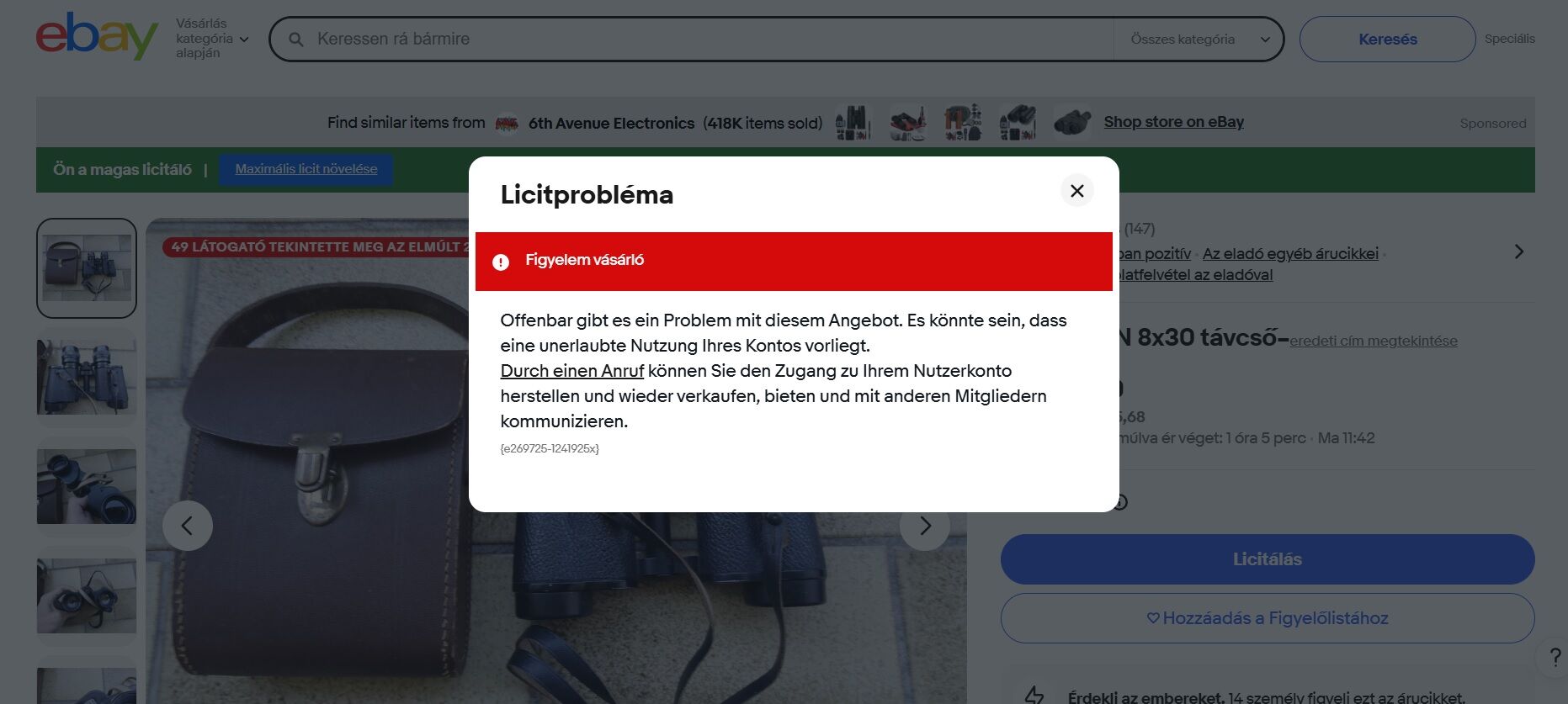Viewport: 1568px width, 704px height.
Task: Click the red warning alert icon
Action: (501, 262)
